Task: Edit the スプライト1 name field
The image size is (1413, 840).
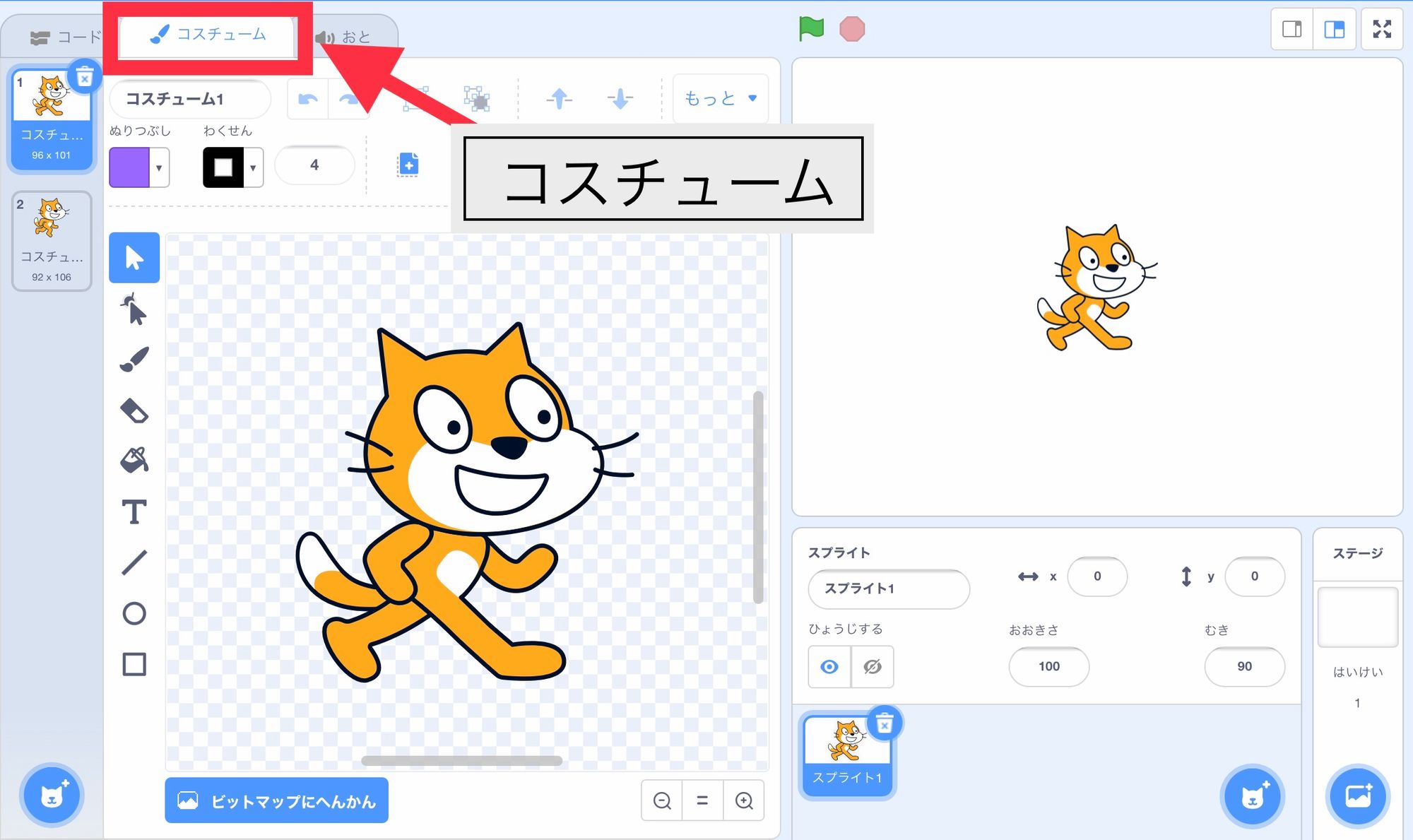Action: click(889, 588)
